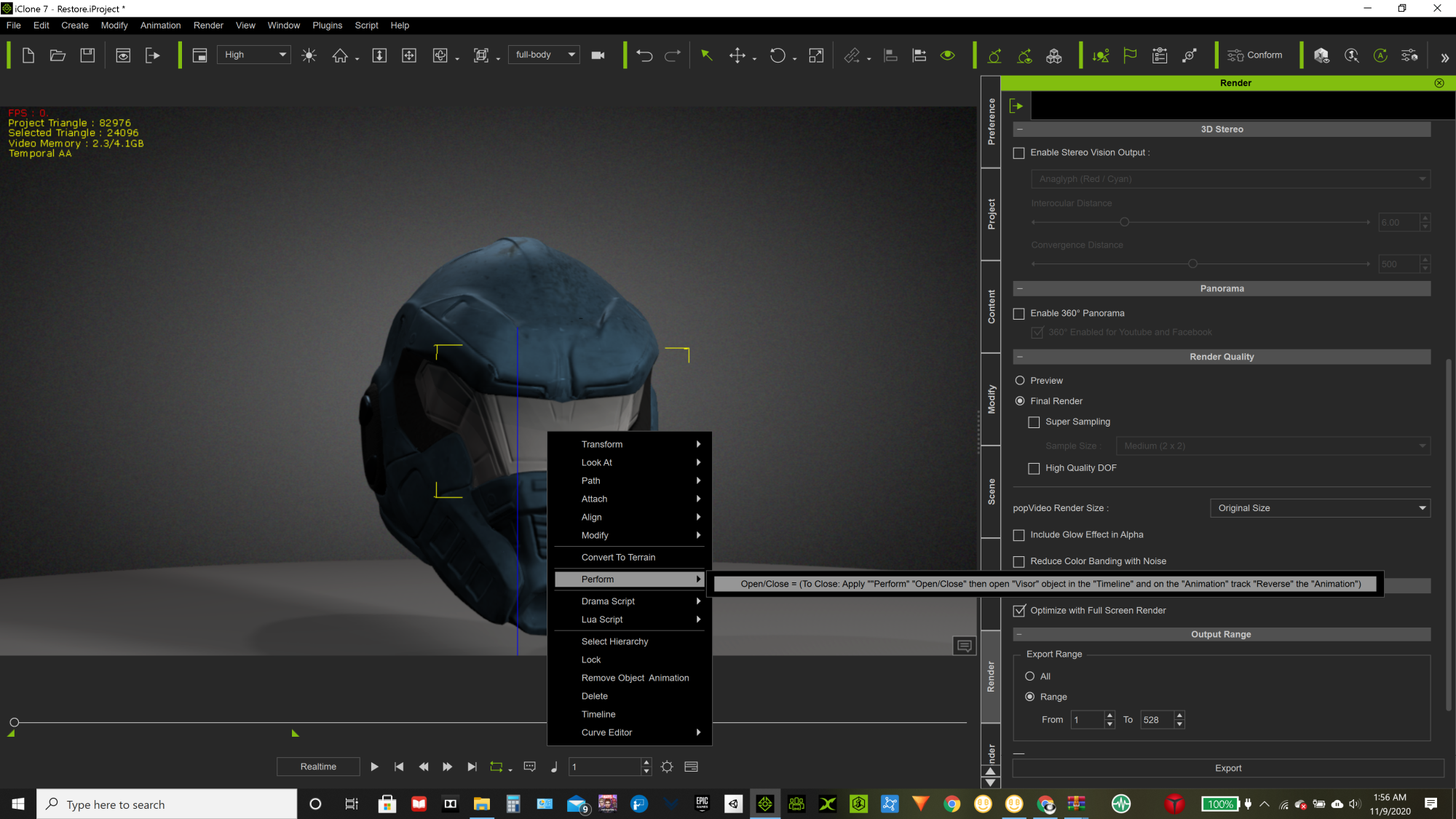Click the camera switch icon
The width and height of the screenshot is (1456, 819).
[598, 55]
